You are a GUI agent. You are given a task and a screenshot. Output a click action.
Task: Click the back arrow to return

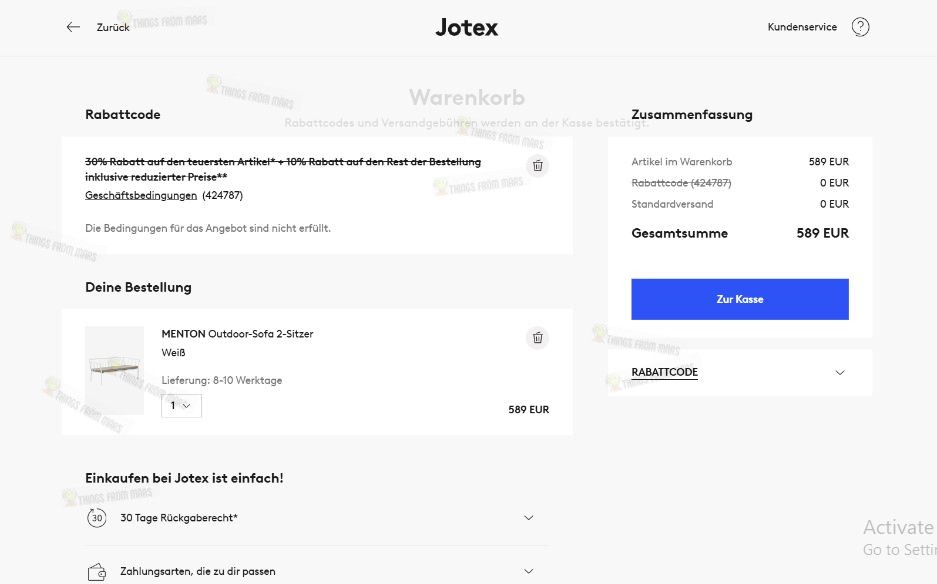click(x=73, y=27)
